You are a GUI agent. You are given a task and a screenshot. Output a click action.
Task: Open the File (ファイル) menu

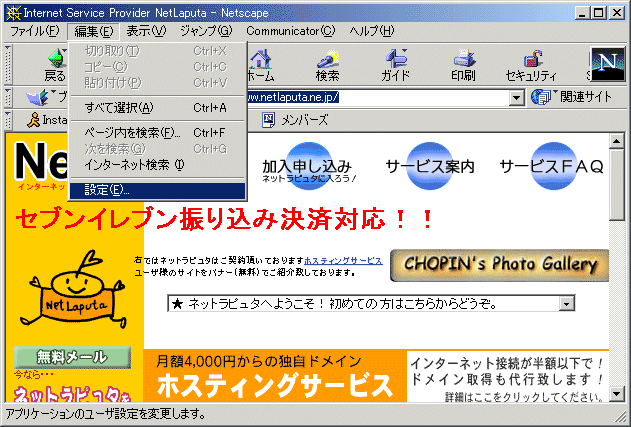(x=34, y=31)
